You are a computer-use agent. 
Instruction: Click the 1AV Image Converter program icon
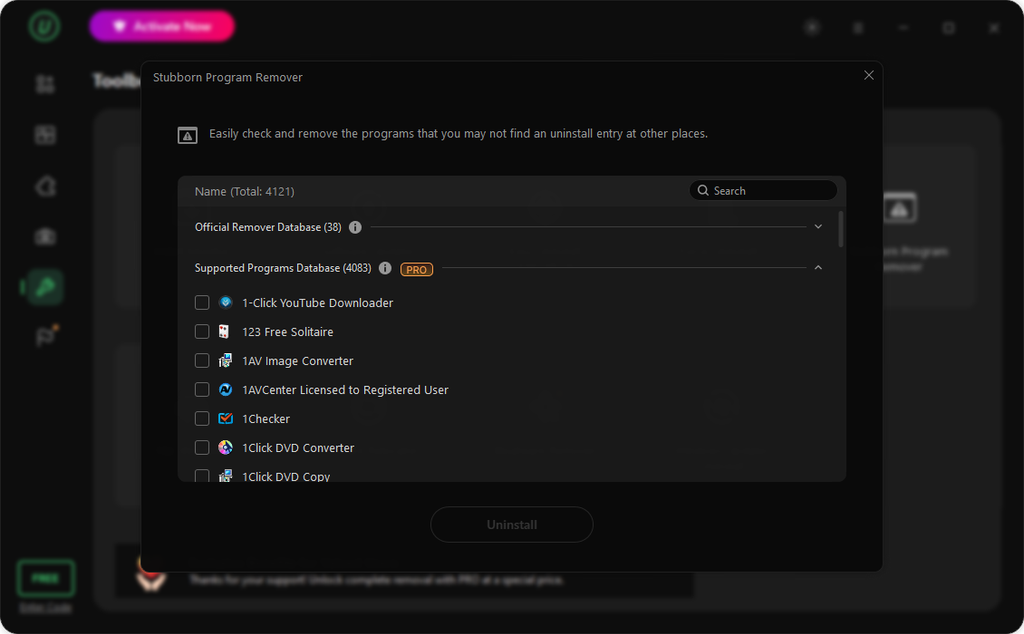[225, 360]
